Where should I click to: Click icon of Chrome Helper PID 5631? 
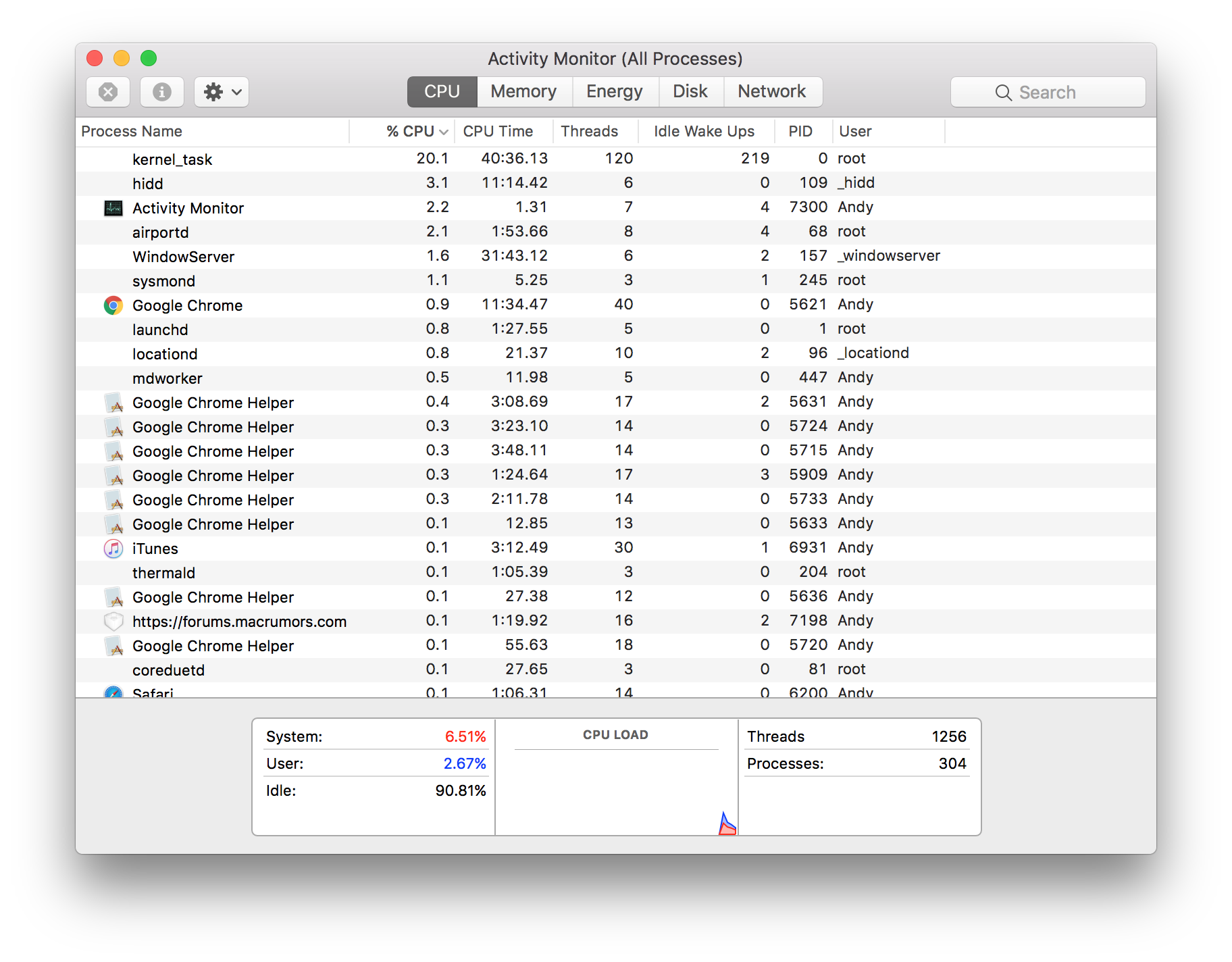click(x=113, y=403)
